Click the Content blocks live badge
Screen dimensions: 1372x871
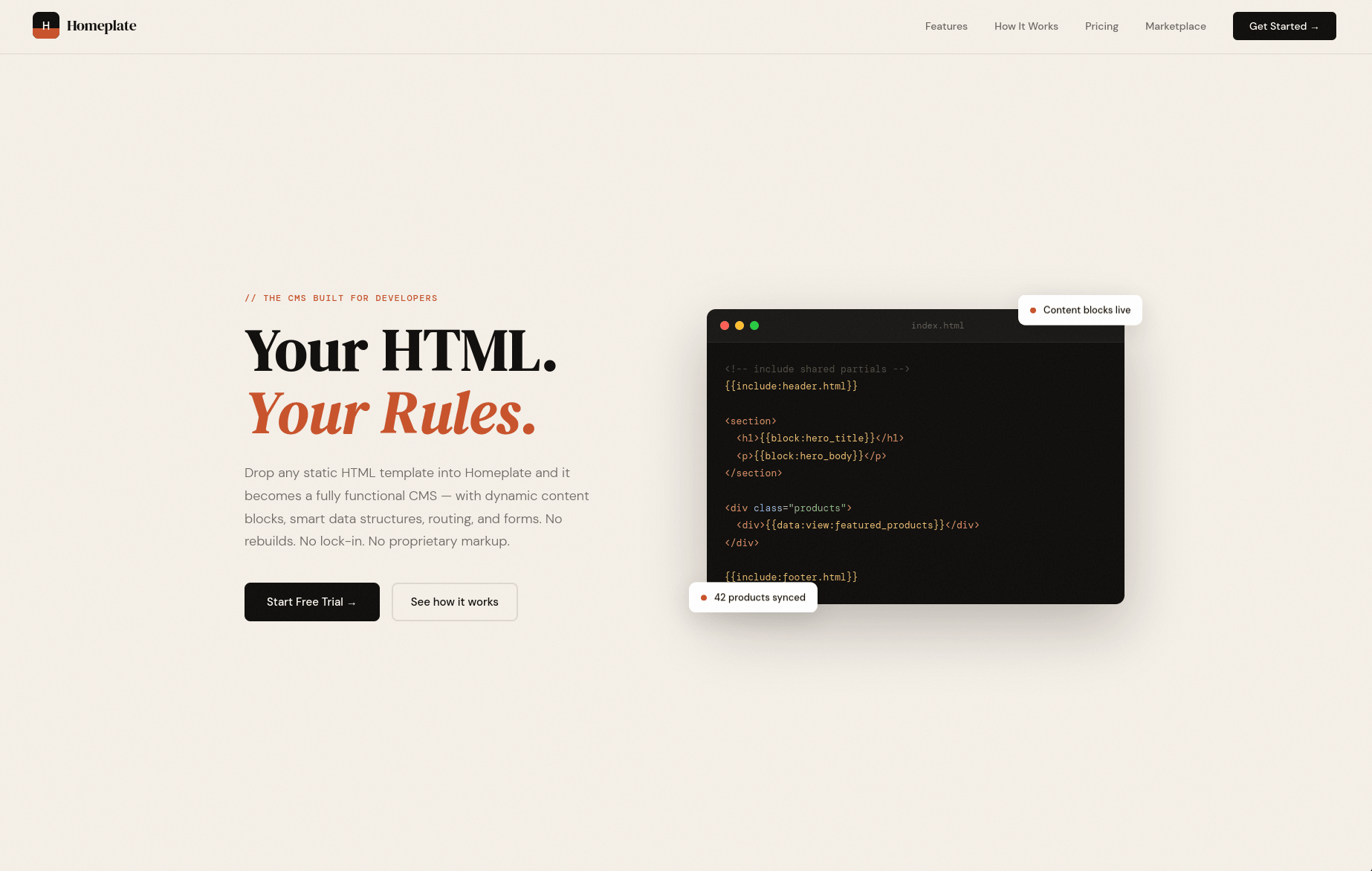coord(1080,310)
